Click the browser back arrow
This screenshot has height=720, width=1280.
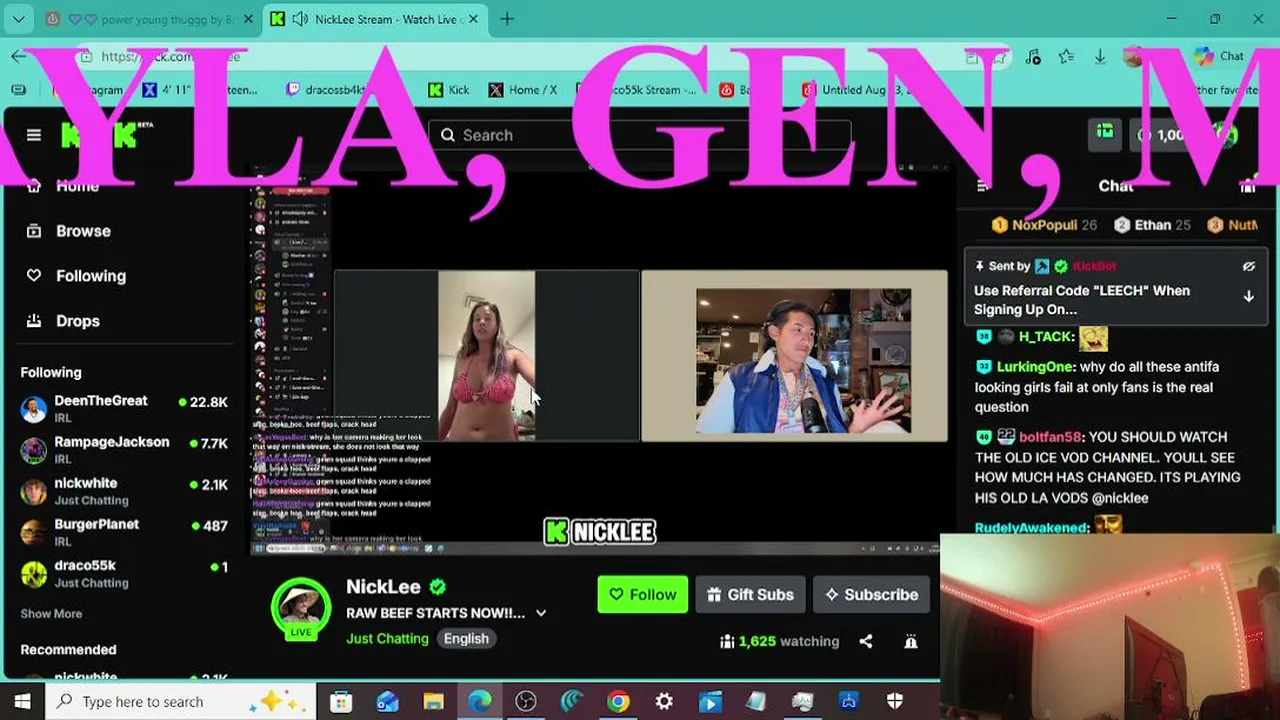coord(19,56)
